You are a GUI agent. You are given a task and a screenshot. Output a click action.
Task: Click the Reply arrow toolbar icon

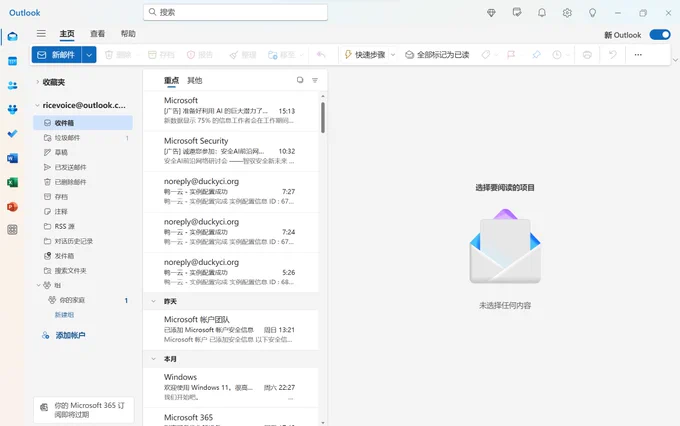321,55
